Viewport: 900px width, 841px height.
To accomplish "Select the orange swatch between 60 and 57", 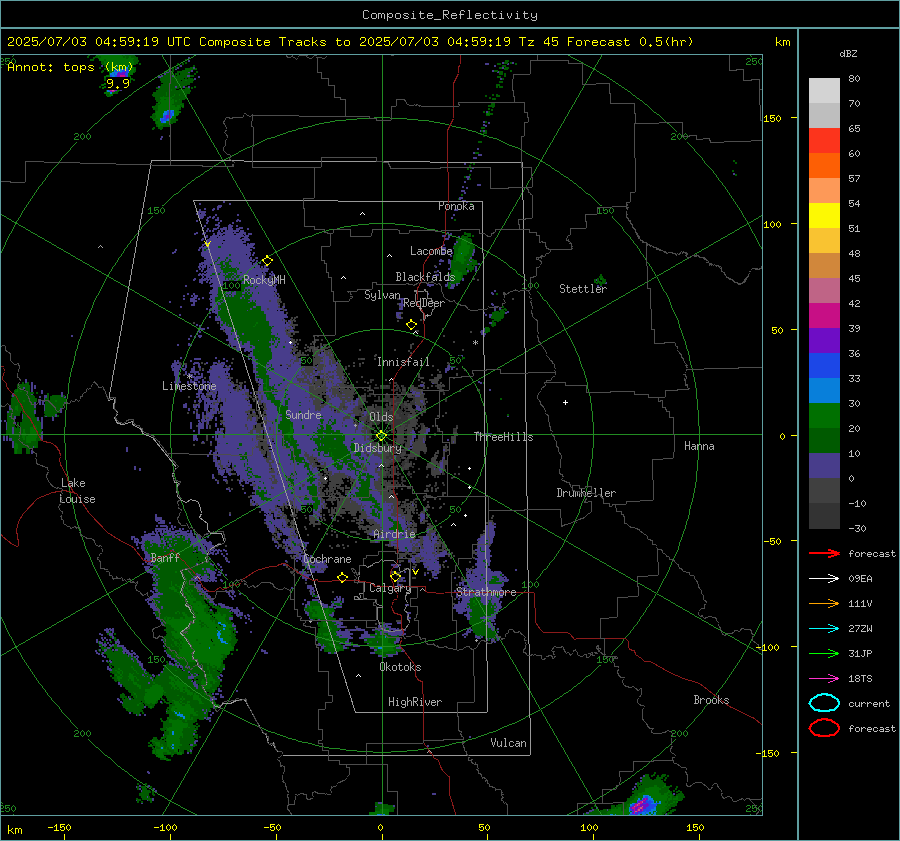I will point(824,166).
